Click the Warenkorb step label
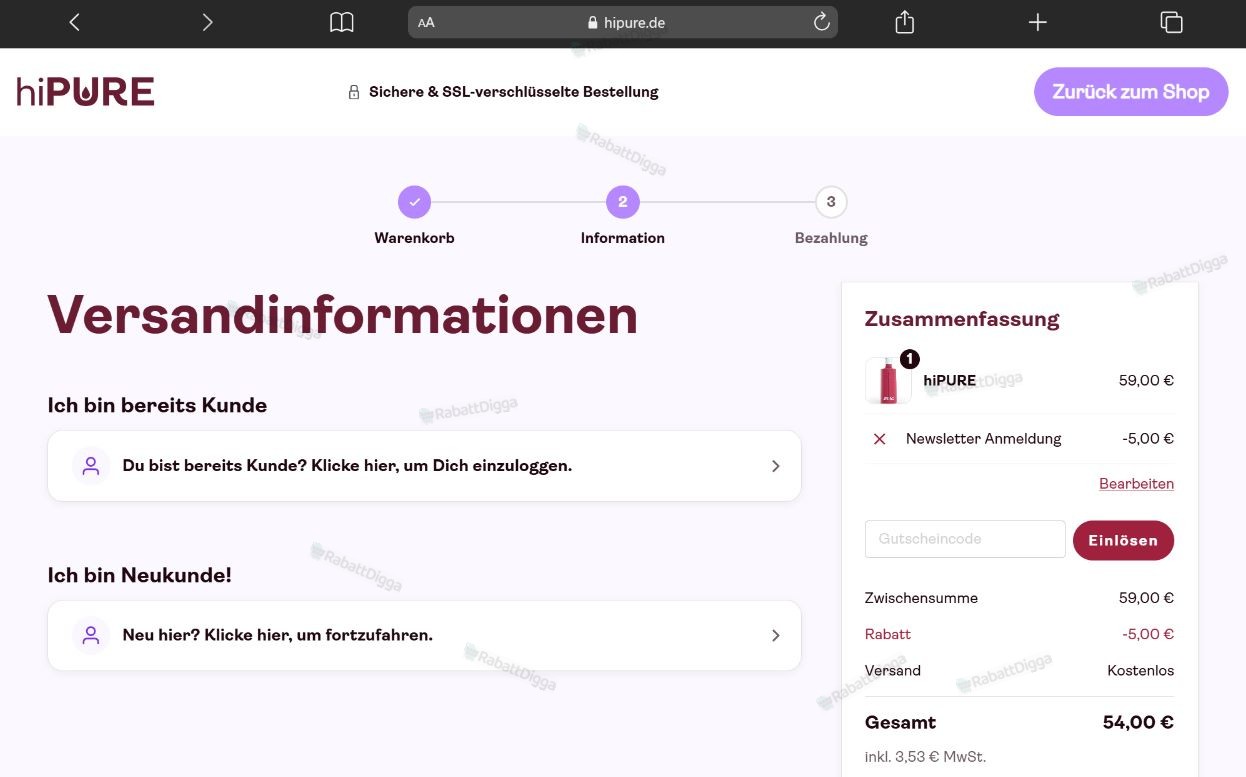 pyautogui.click(x=414, y=238)
